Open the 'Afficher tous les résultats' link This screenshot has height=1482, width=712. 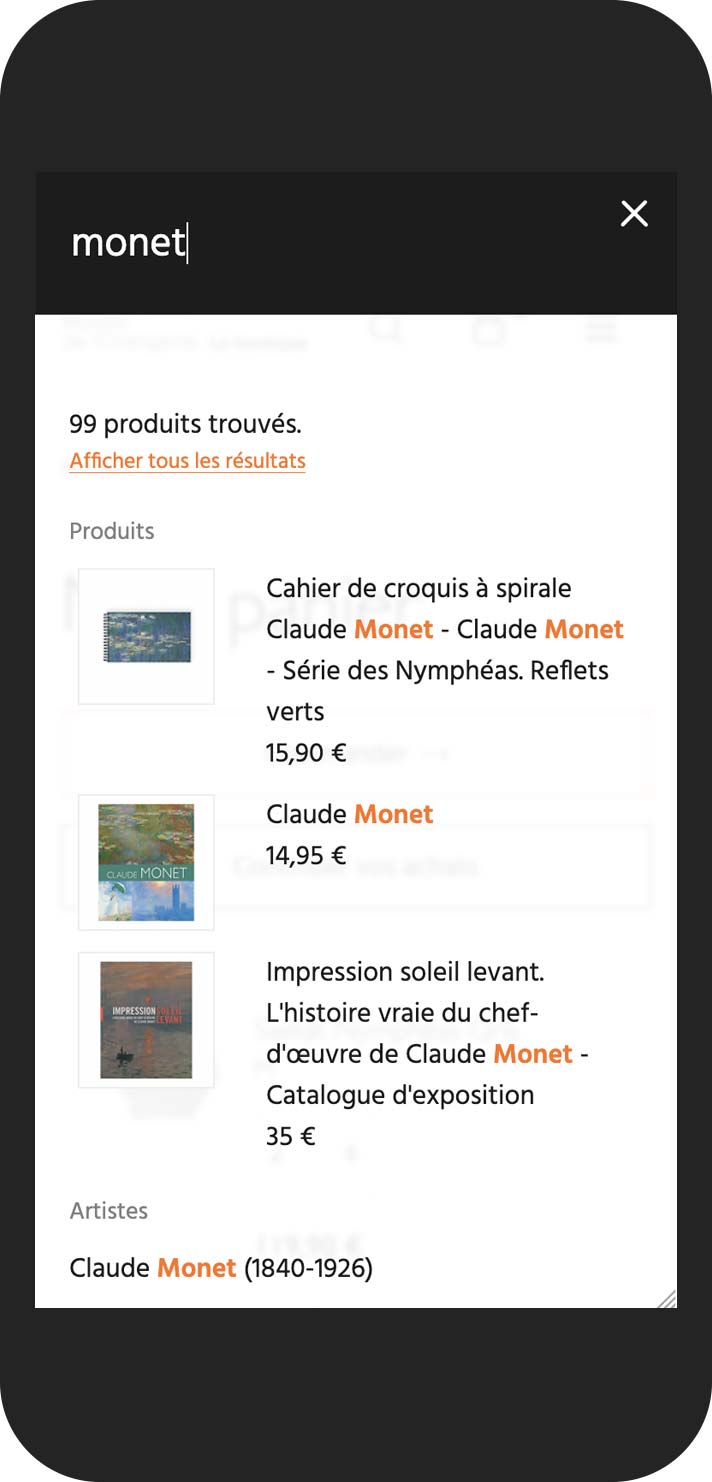pos(186,461)
